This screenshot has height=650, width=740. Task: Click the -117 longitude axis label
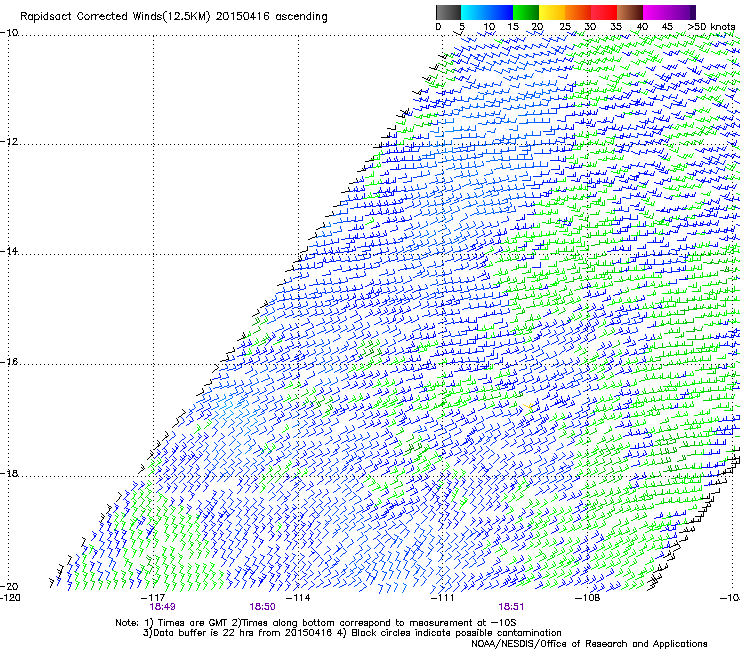coord(153,598)
